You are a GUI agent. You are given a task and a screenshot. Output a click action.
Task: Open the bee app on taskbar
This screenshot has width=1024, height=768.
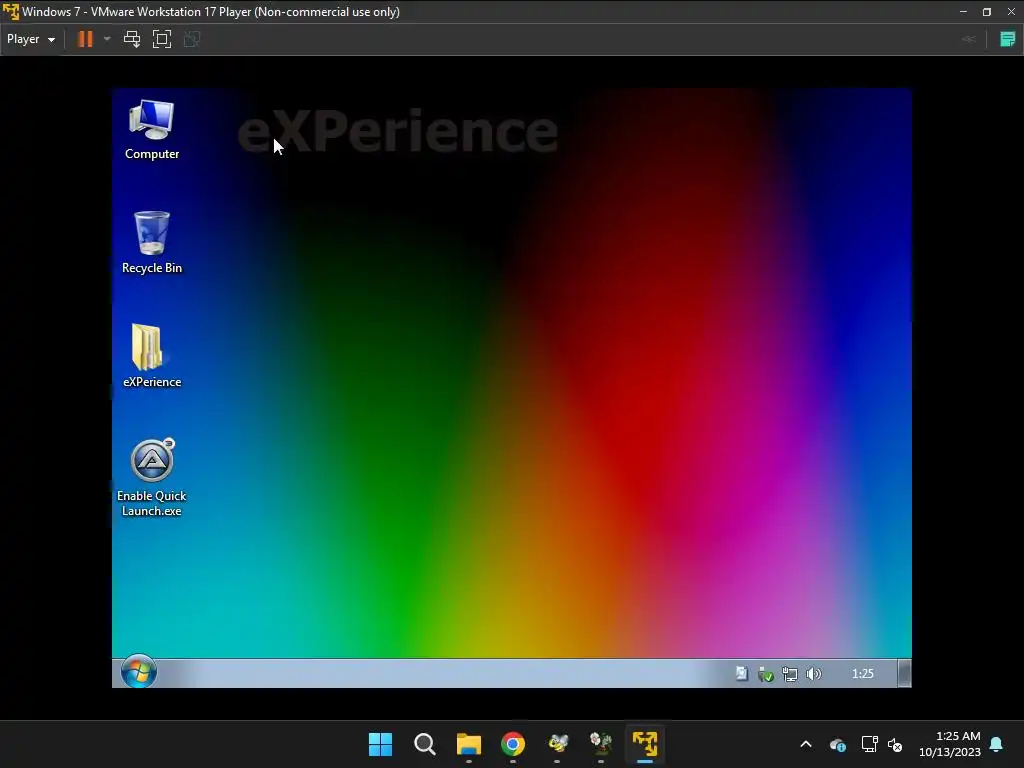pyautogui.click(x=558, y=744)
